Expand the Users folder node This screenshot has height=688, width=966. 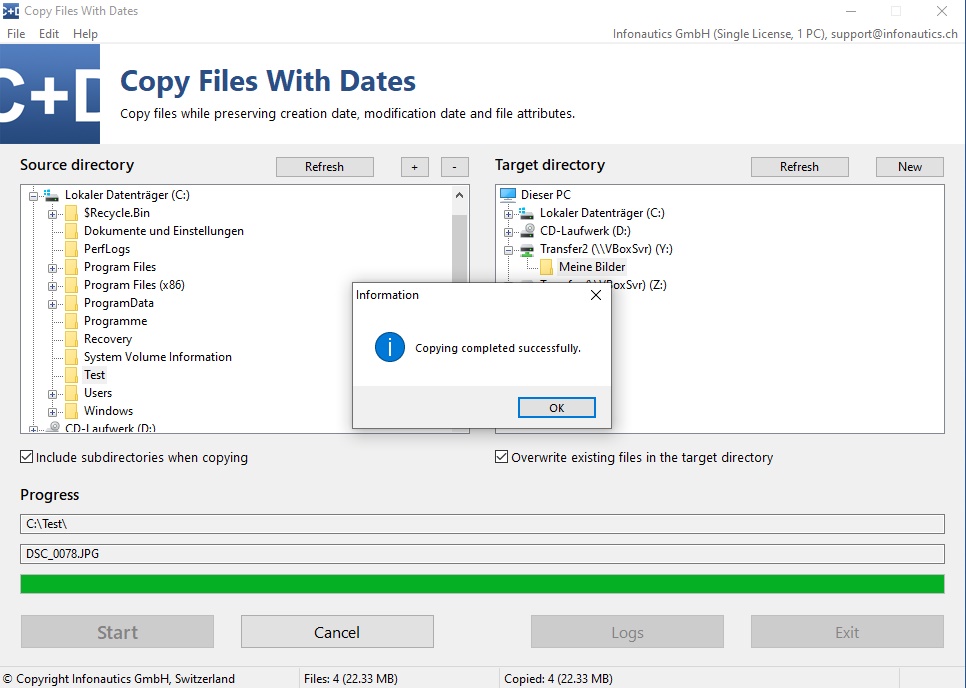[51, 393]
